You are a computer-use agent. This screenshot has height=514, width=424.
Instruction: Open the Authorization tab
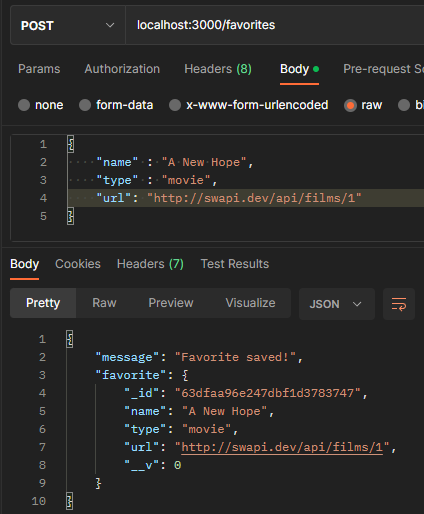coord(122,69)
